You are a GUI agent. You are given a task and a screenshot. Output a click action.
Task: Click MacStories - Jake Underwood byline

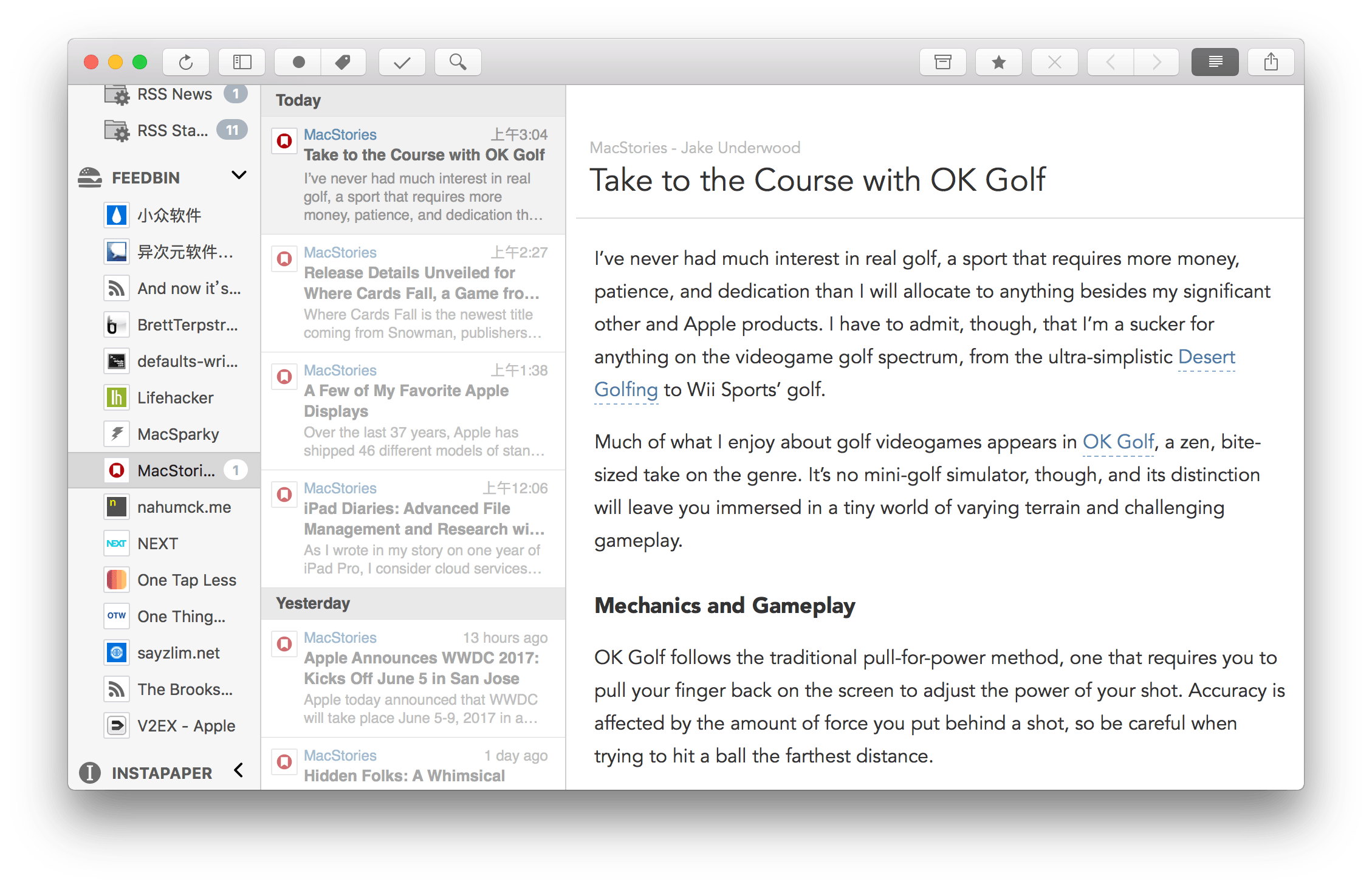pos(695,148)
